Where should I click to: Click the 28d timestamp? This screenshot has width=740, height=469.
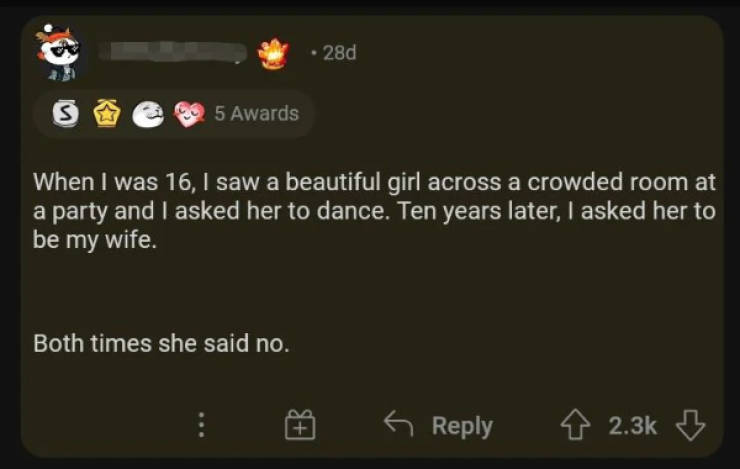pyautogui.click(x=338, y=53)
